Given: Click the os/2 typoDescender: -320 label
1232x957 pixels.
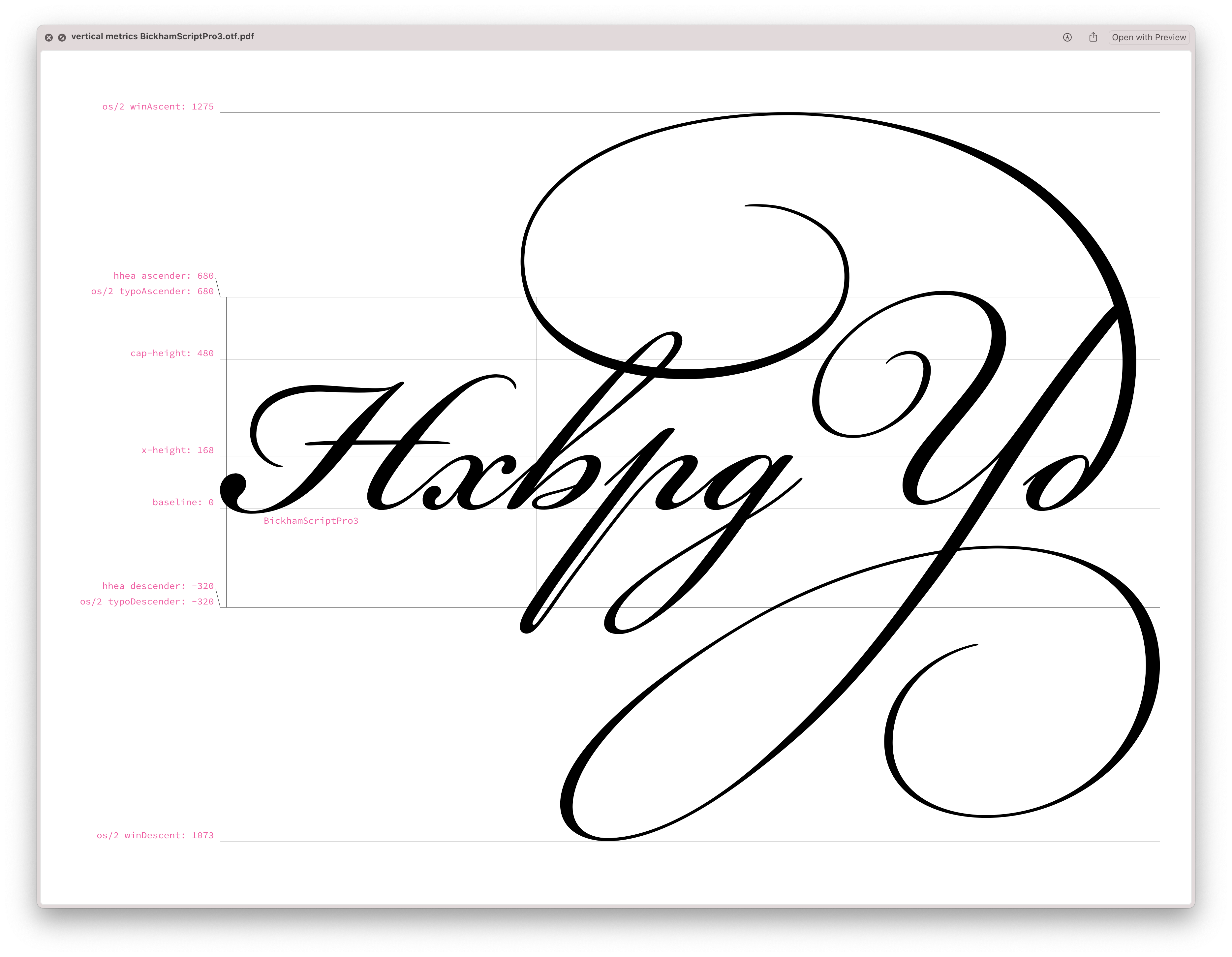Looking at the screenshot, I should (147, 602).
